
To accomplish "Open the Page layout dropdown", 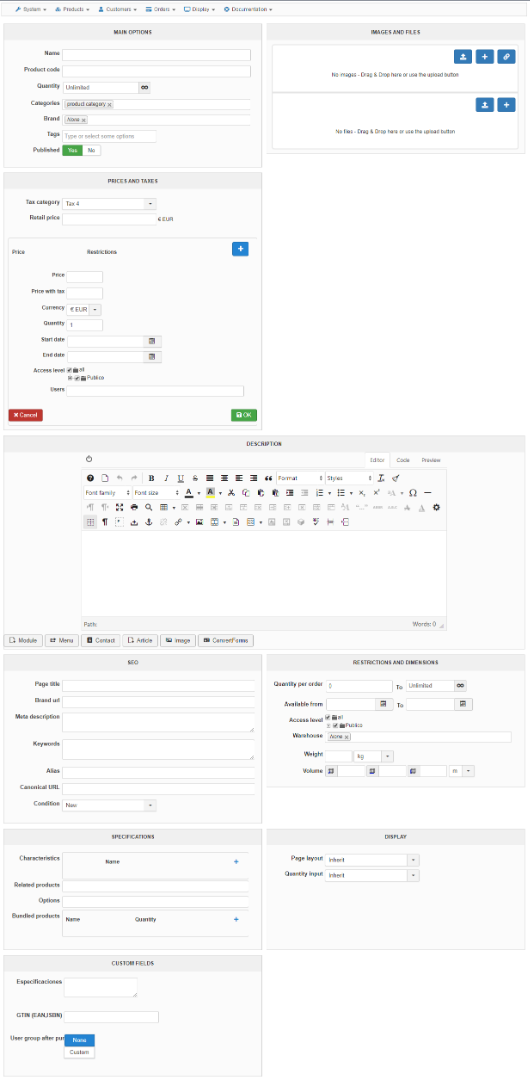I will (x=372, y=860).
